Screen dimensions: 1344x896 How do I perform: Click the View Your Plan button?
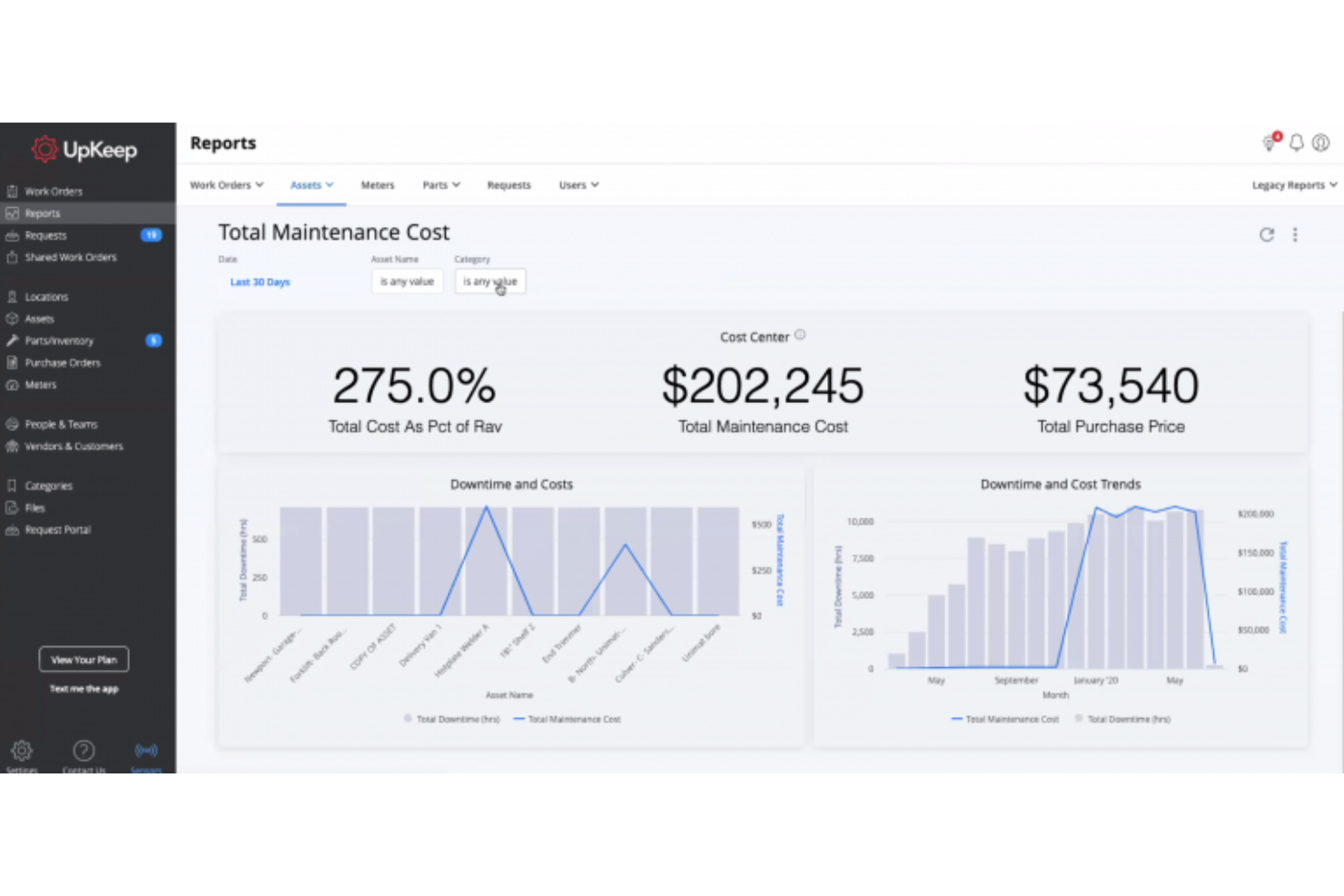point(83,658)
